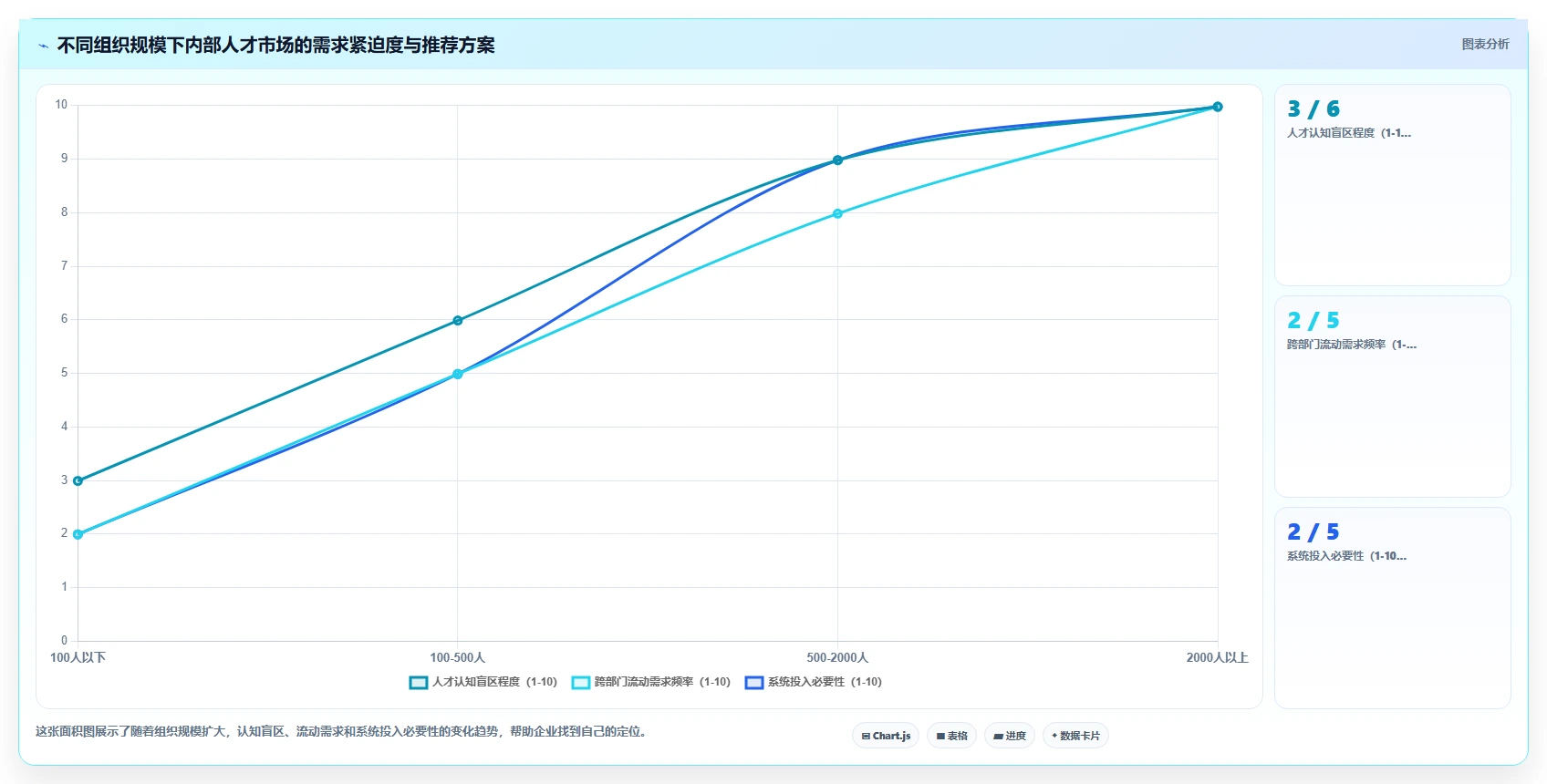Click the 100-500人 axis label
Screen dimensions: 1547x784
click(458, 657)
